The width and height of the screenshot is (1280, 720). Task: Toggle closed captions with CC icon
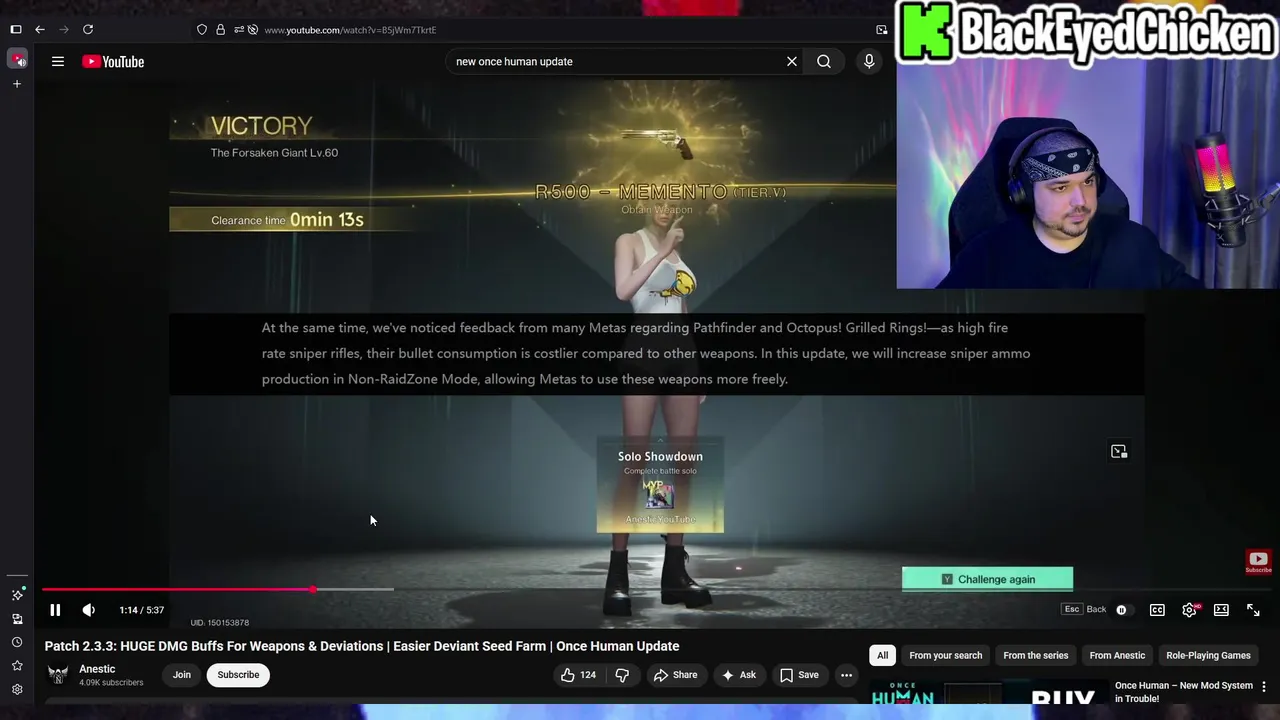coord(1157,610)
